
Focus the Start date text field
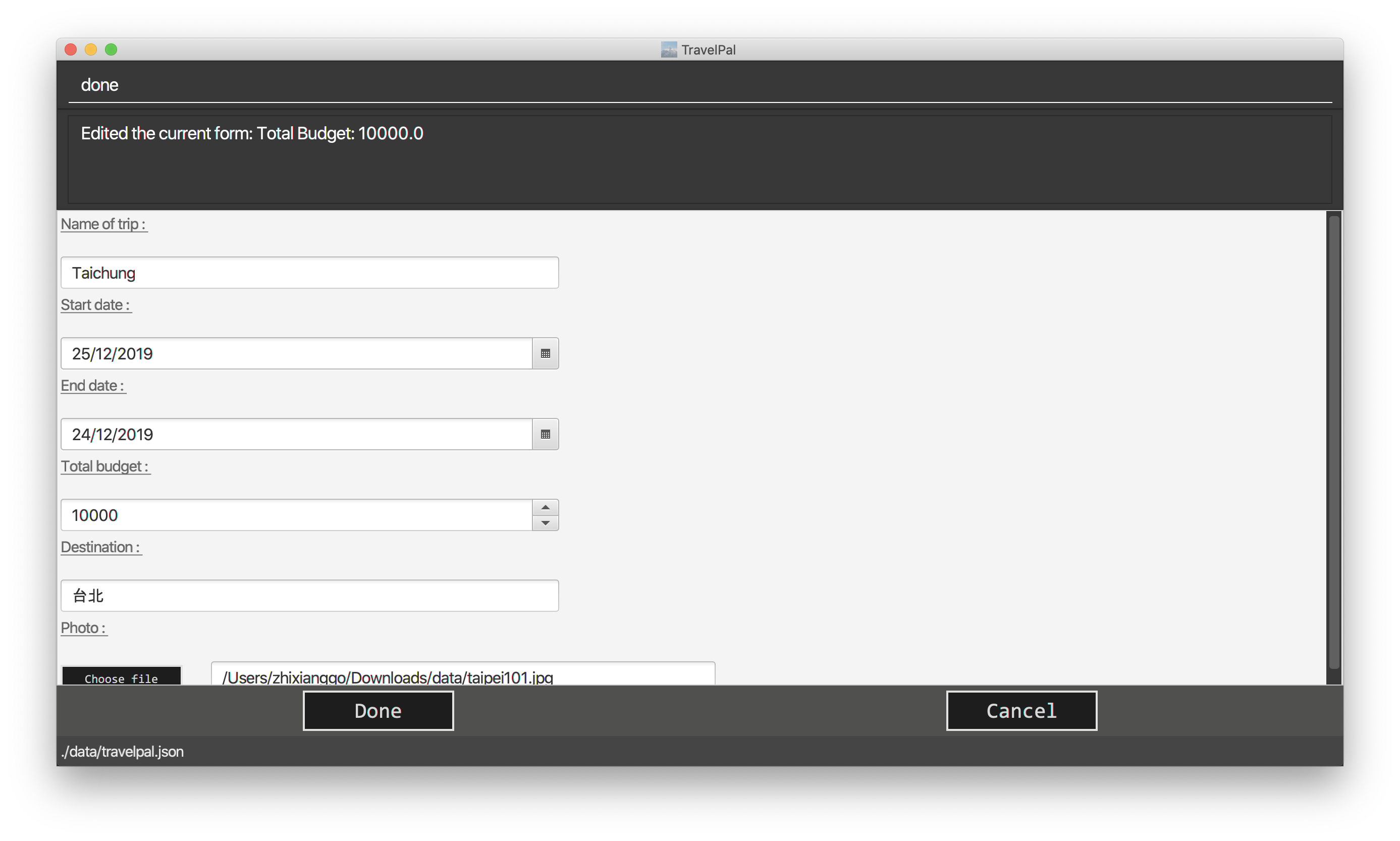(296, 354)
